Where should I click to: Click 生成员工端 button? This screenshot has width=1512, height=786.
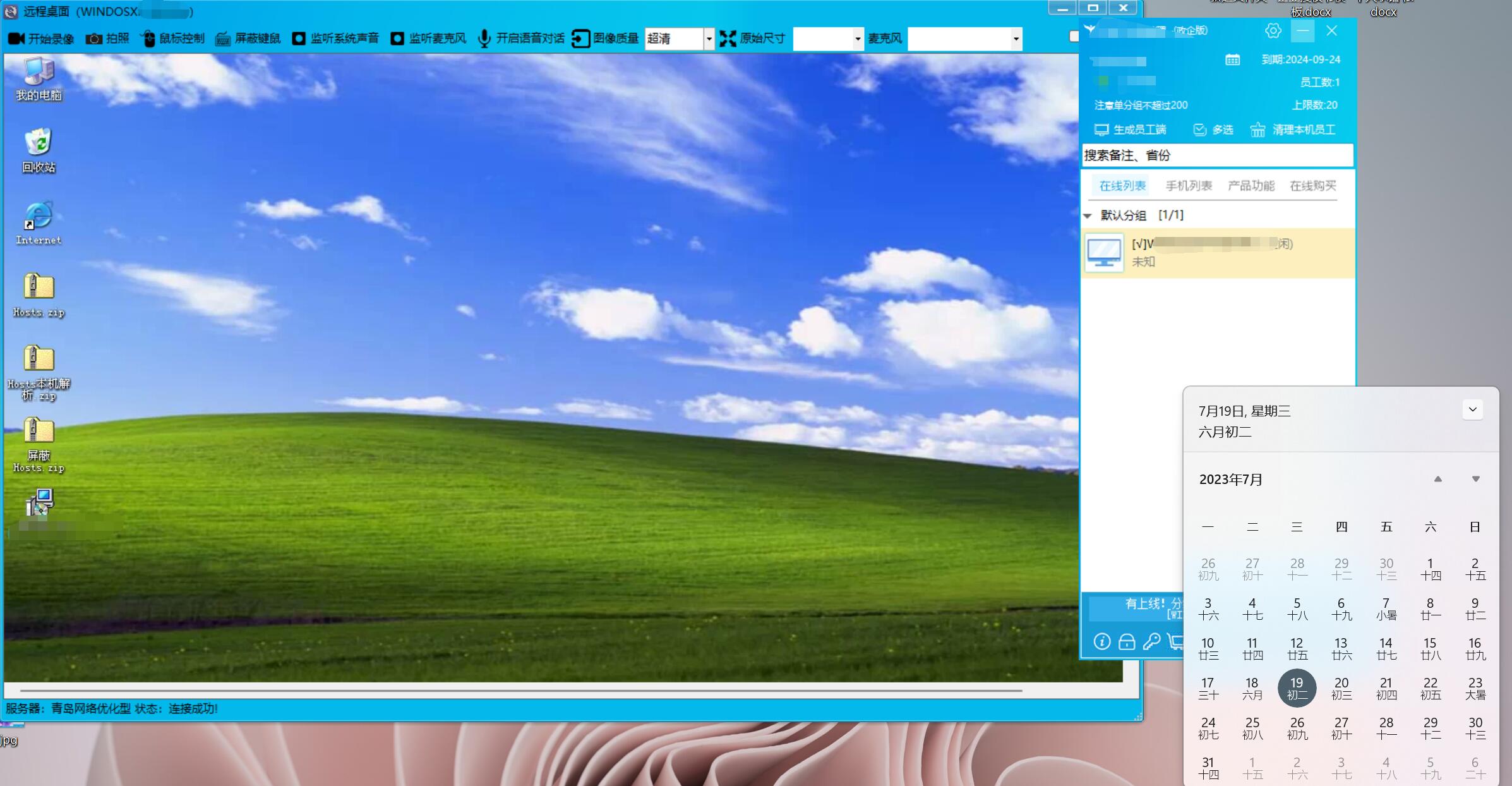point(1130,130)
